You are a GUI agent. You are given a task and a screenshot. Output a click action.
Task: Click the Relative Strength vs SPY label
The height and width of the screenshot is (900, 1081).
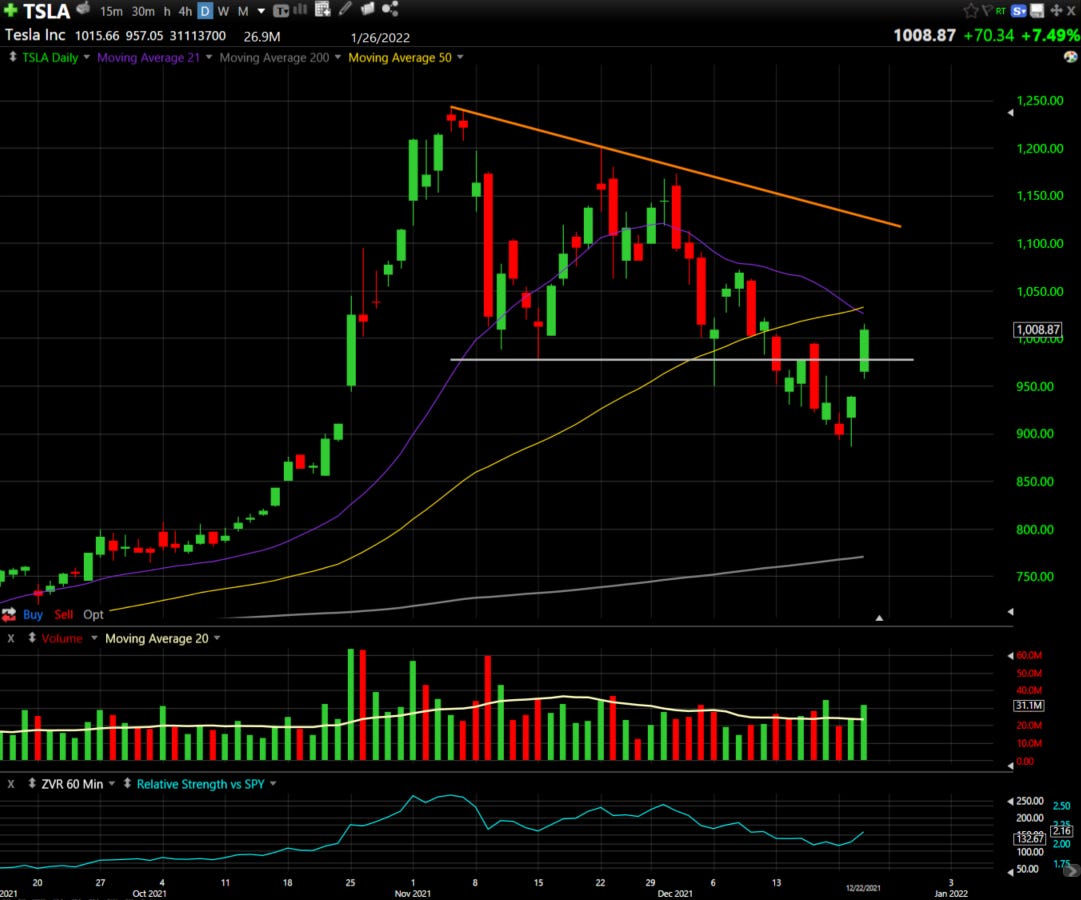pos(201,784)
